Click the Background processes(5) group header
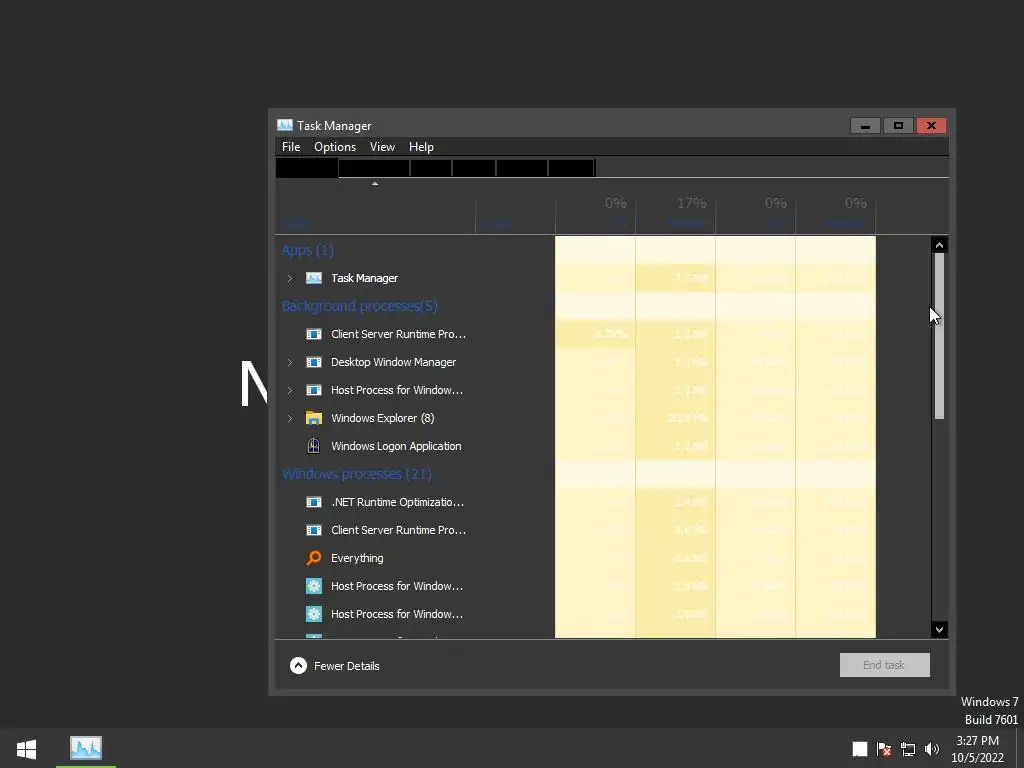 [359, 306]
